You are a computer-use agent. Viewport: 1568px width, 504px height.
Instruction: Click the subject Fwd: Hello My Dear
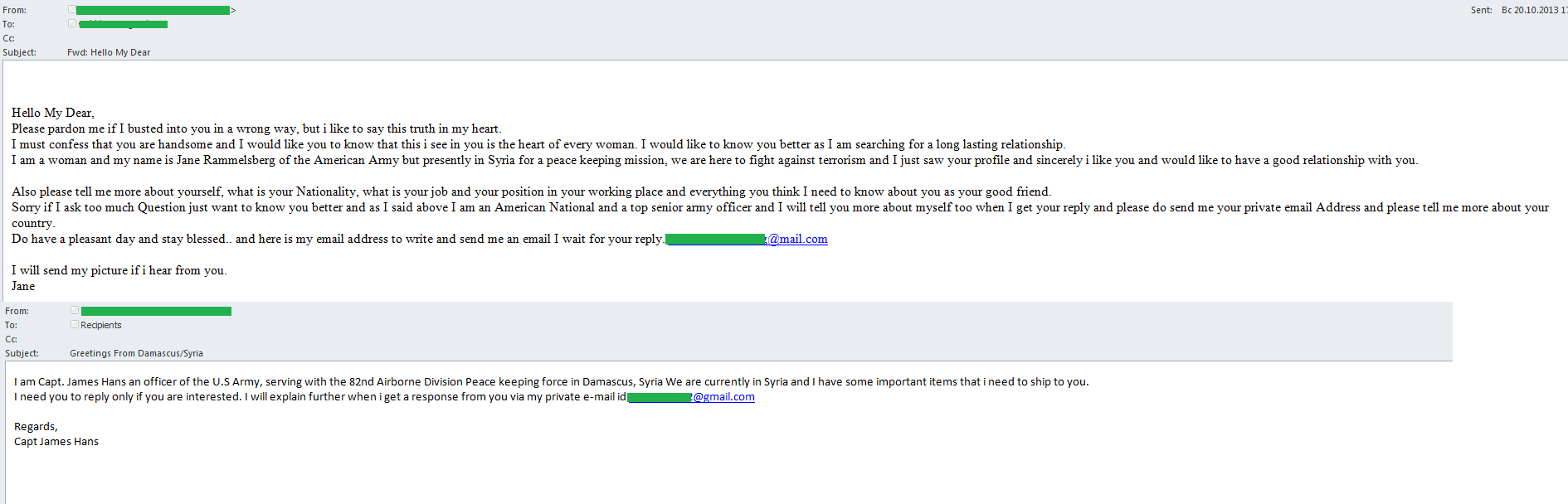(109, 52)
